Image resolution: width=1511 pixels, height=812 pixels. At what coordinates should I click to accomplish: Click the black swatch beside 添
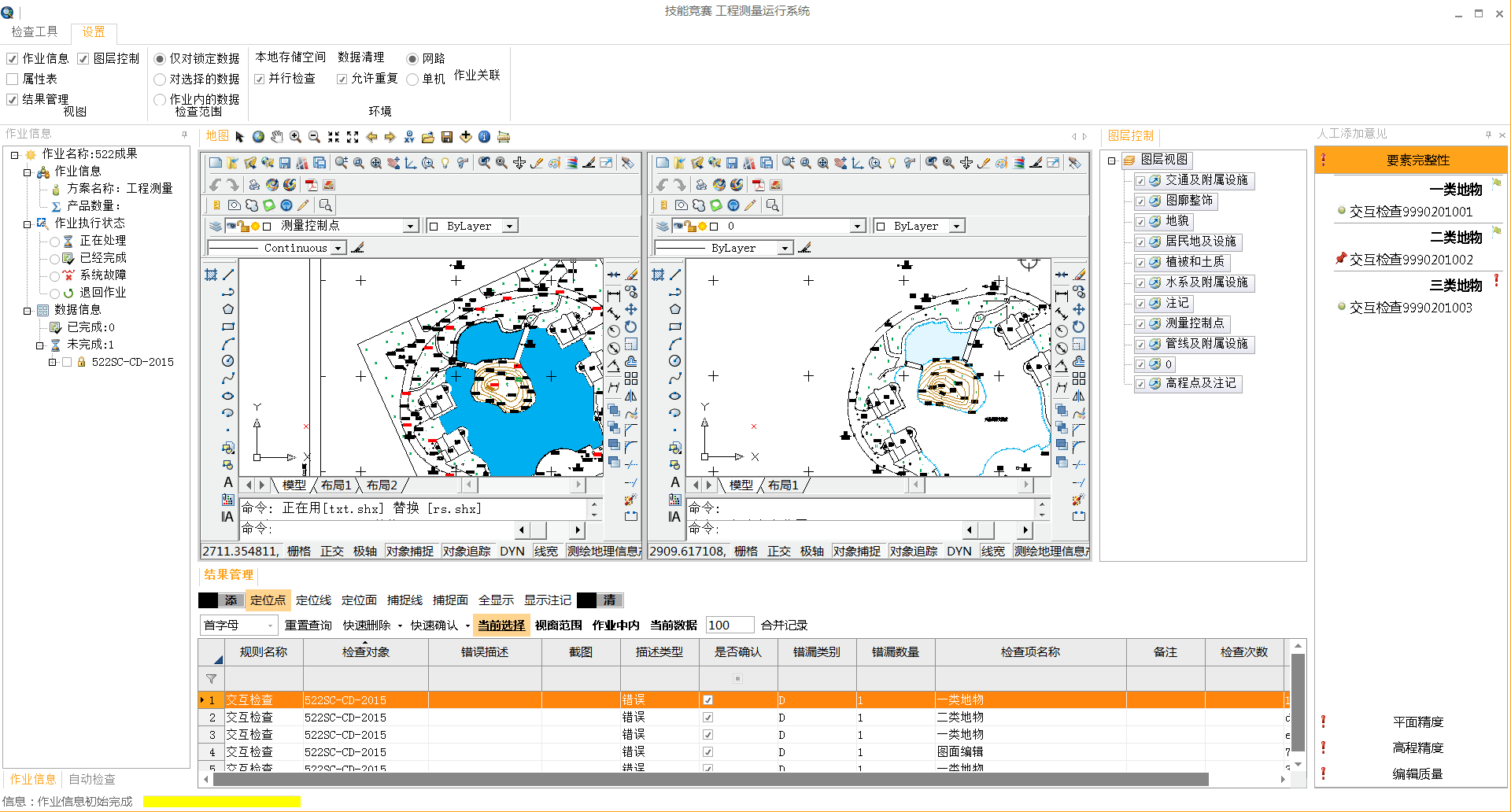(x=208, y=600)
